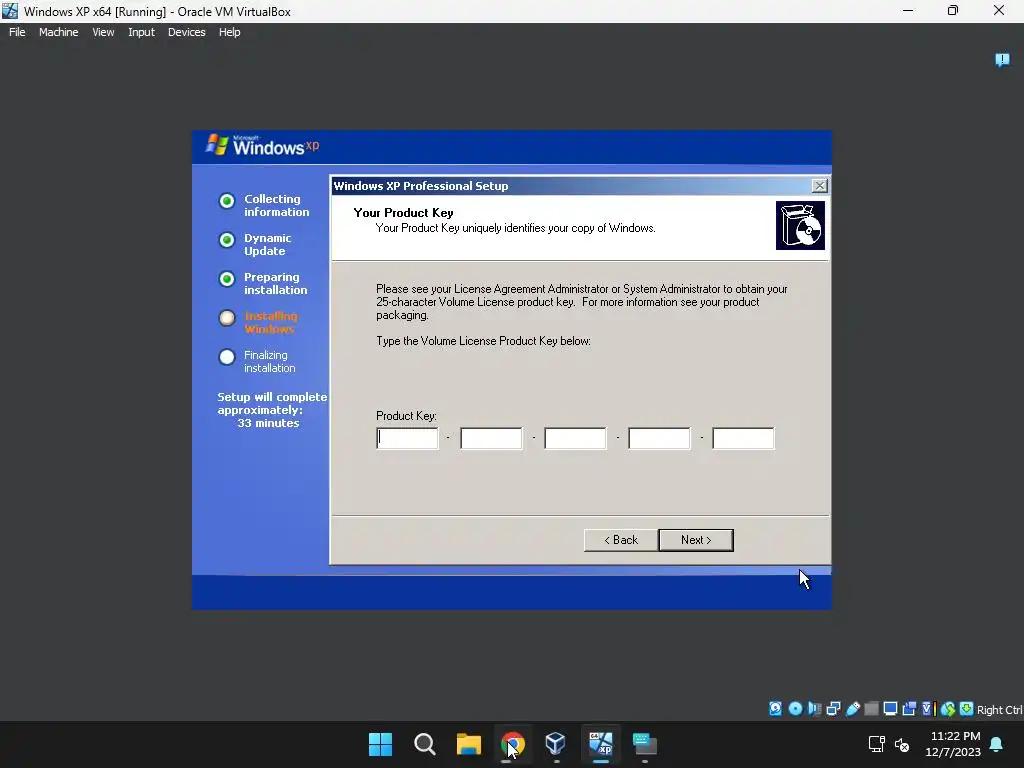Open the Windows Start menu

point(380,744)
